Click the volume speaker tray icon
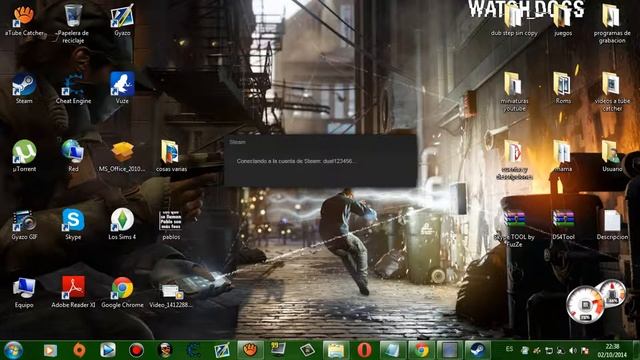 point(573,351)
